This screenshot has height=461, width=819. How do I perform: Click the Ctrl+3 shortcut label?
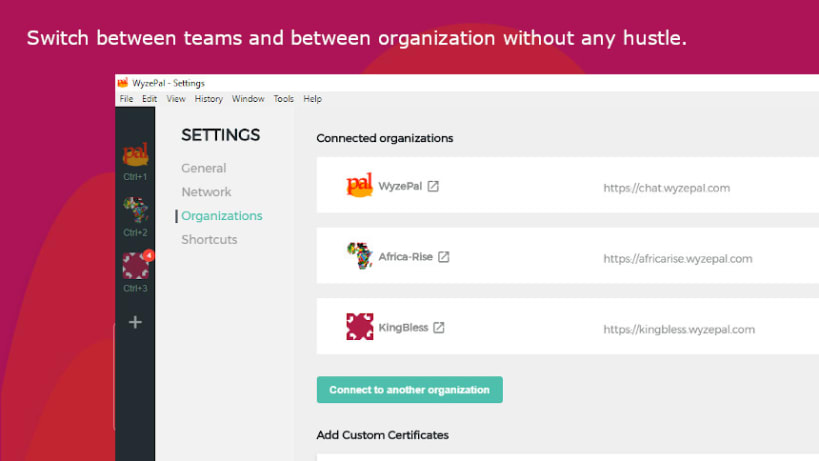135,288
